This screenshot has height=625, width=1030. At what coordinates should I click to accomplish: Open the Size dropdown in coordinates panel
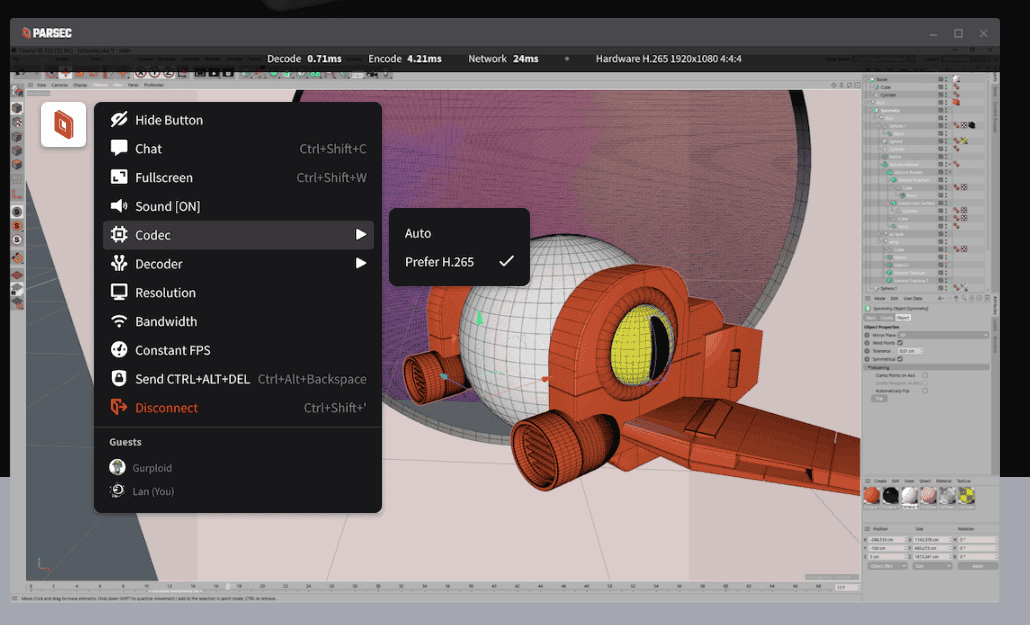(932, 566)
